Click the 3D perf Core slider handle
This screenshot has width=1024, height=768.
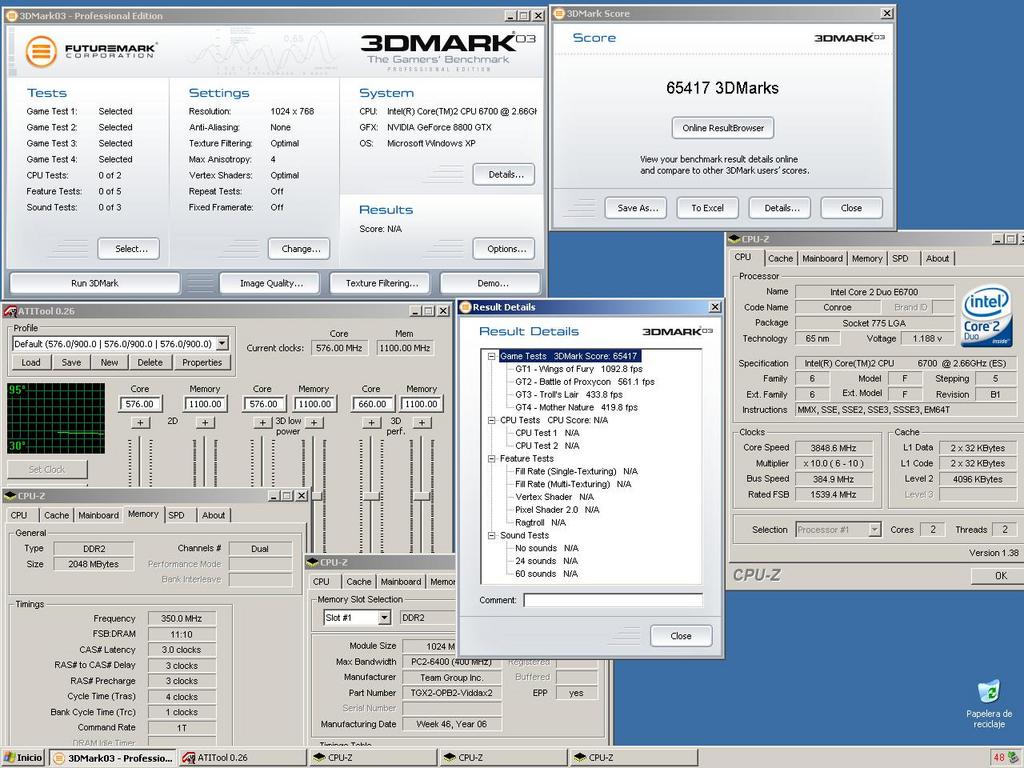click(372, 496)
